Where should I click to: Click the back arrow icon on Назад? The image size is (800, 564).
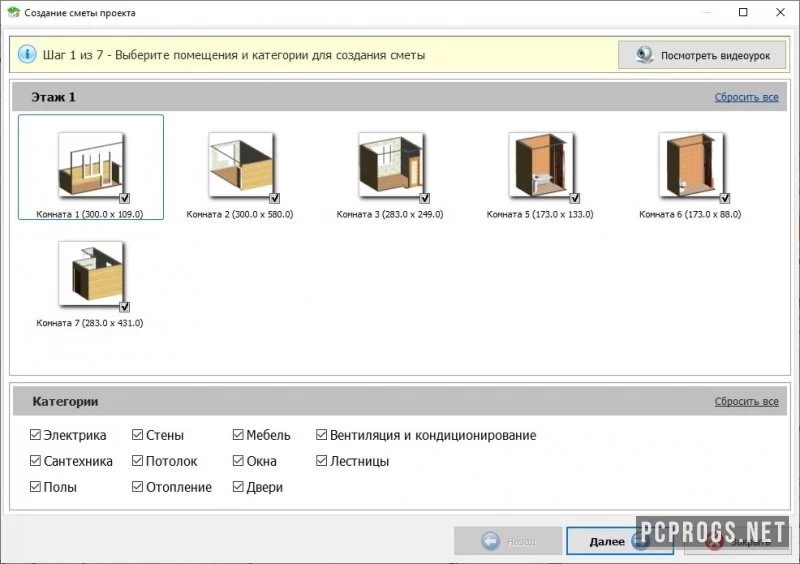pos(491,541)
